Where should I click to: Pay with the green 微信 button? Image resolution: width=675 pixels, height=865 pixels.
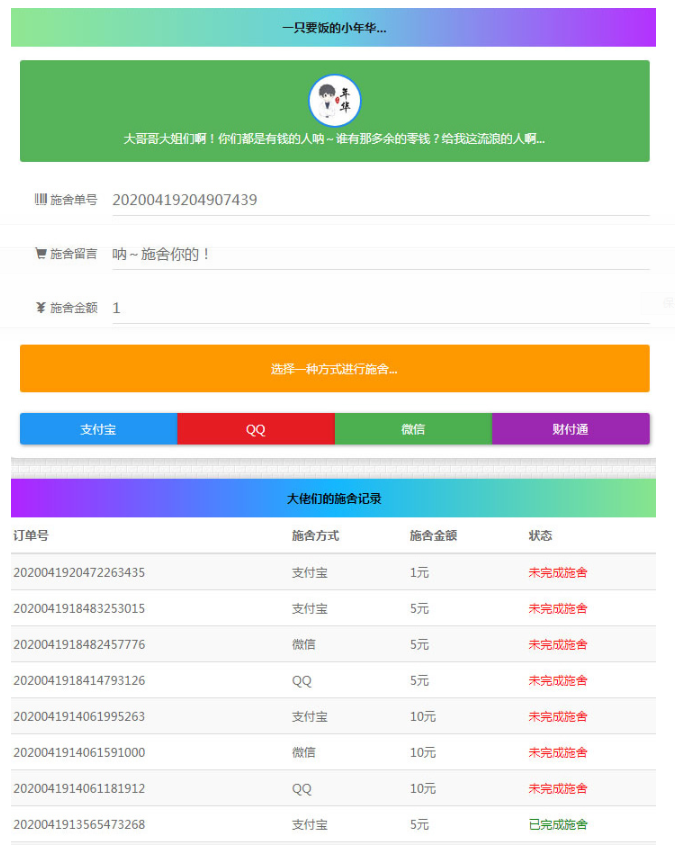[x=413, y=429]
